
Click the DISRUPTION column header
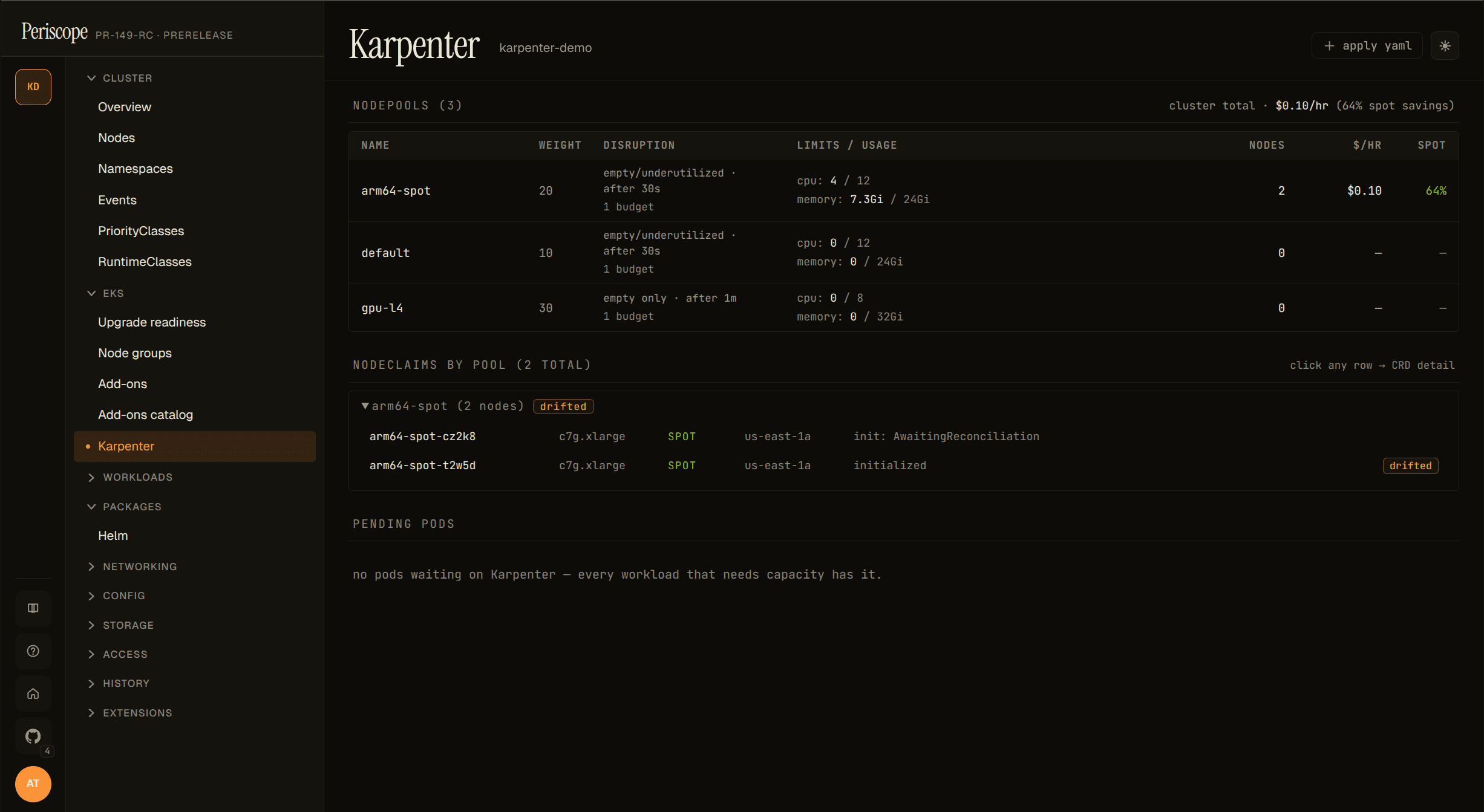(639, 145)
